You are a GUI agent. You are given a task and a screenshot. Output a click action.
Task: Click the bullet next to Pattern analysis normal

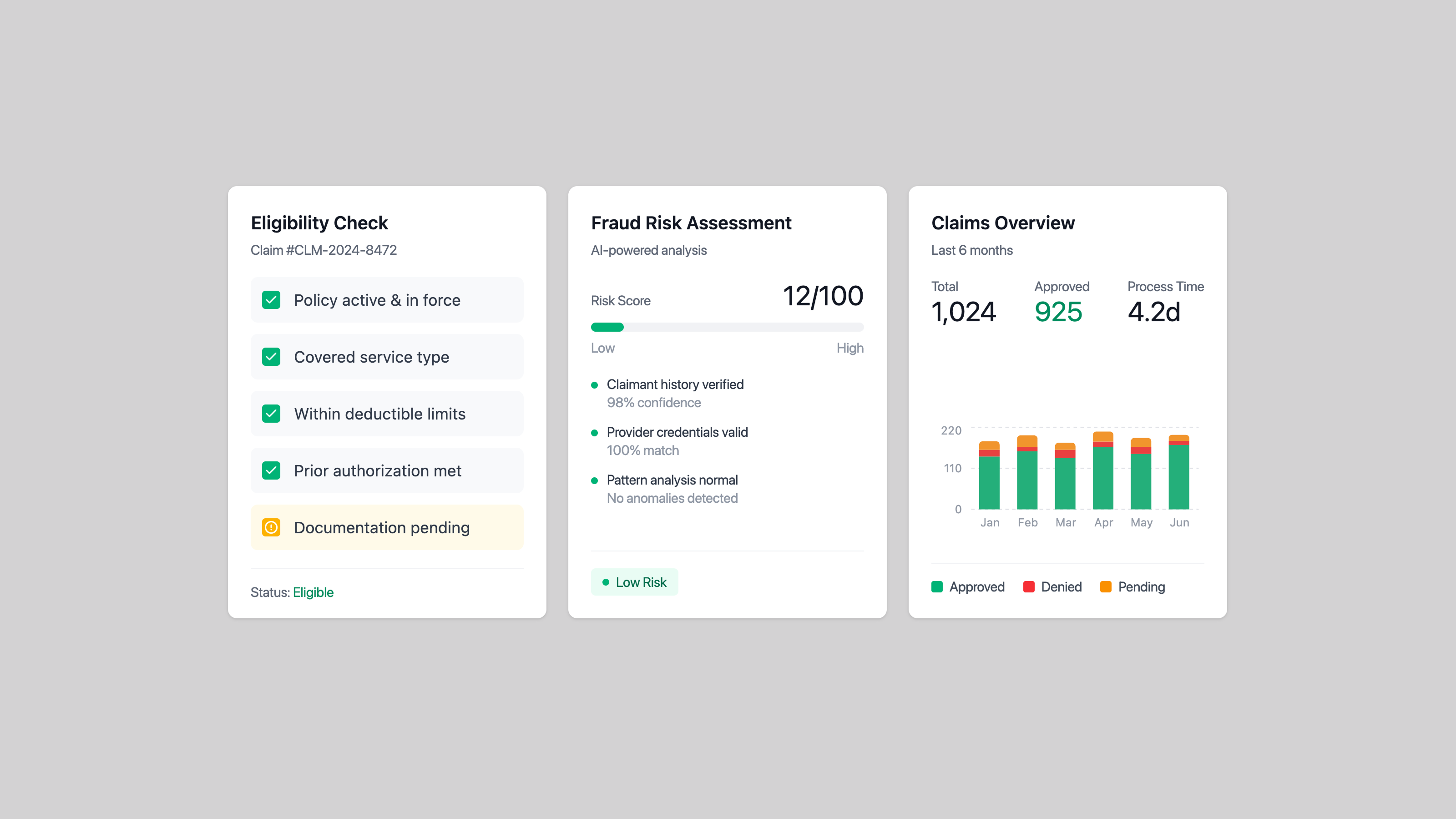click(x=595, y=480)
